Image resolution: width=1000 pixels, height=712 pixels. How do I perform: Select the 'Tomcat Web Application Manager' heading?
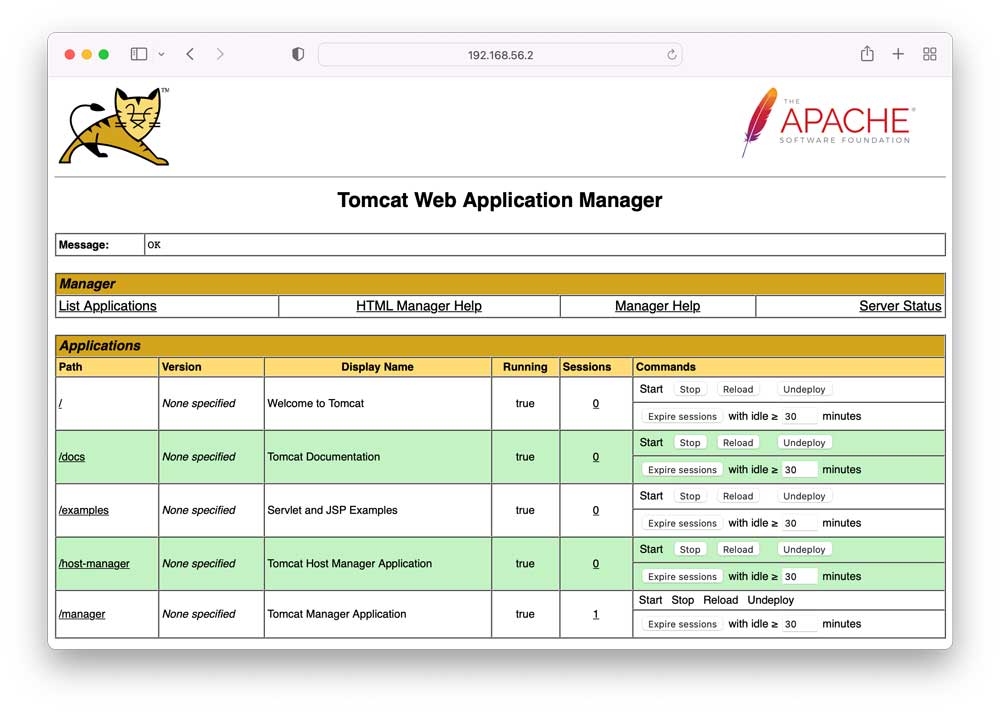click(x=499, y=200)
